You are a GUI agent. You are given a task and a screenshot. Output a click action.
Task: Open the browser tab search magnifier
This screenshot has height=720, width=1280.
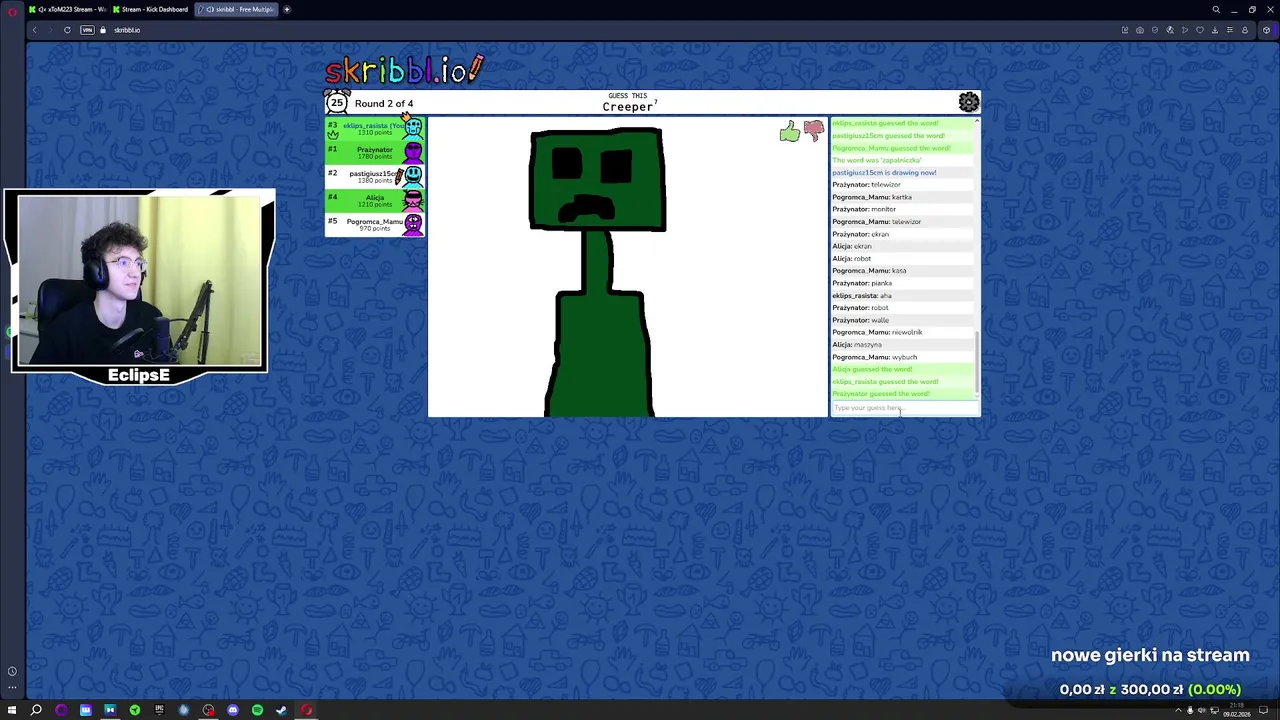(1216, 9)
